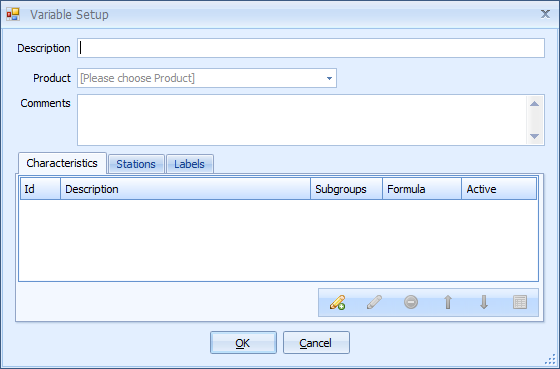Remove characteristic using the minus circle icon

(411, 303)
